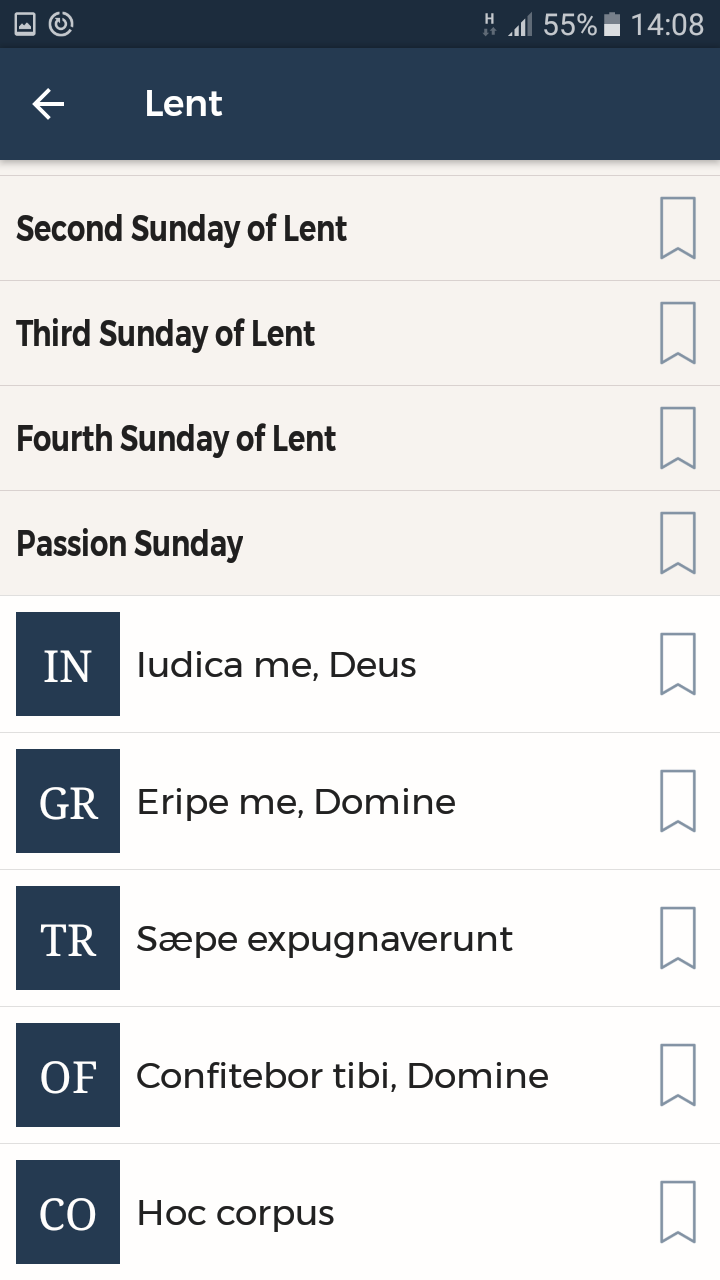The image size is (720, 1280).
Task: Bookmark the Eripe me, Domine chant
Action: 677,801
